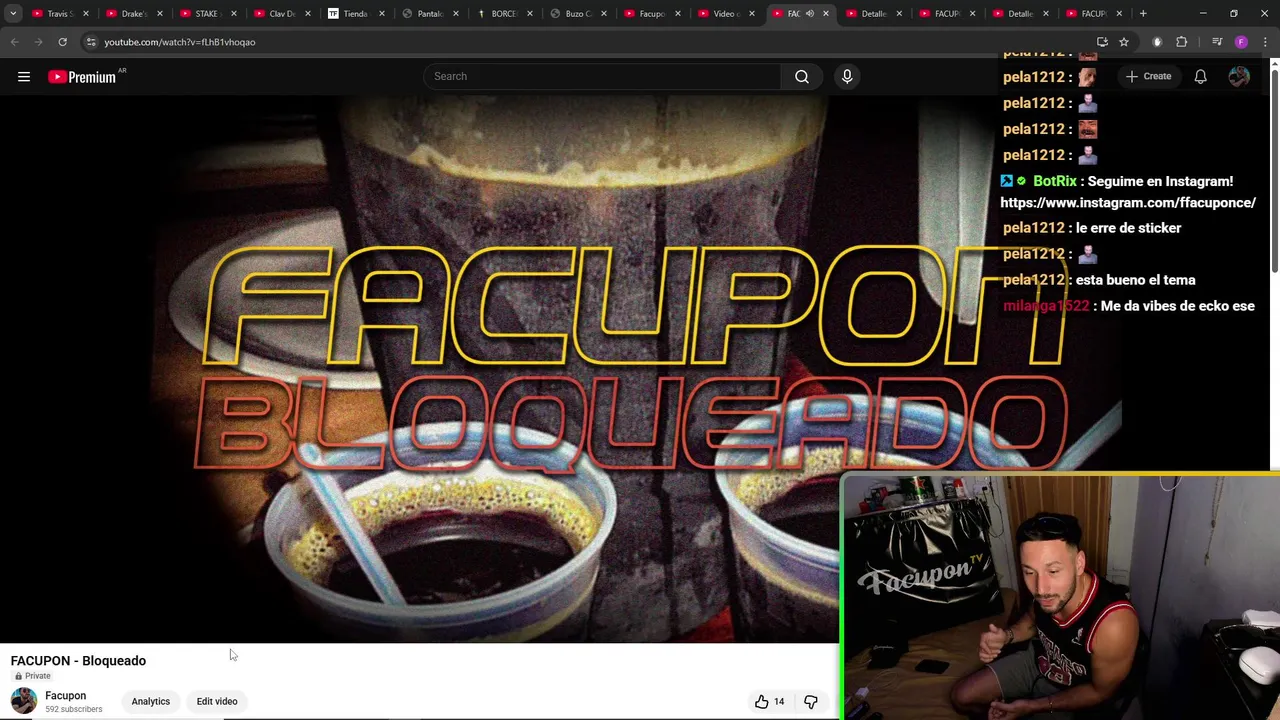
Task: Click the milanga1522 chat message
Action: point(1129,306)
